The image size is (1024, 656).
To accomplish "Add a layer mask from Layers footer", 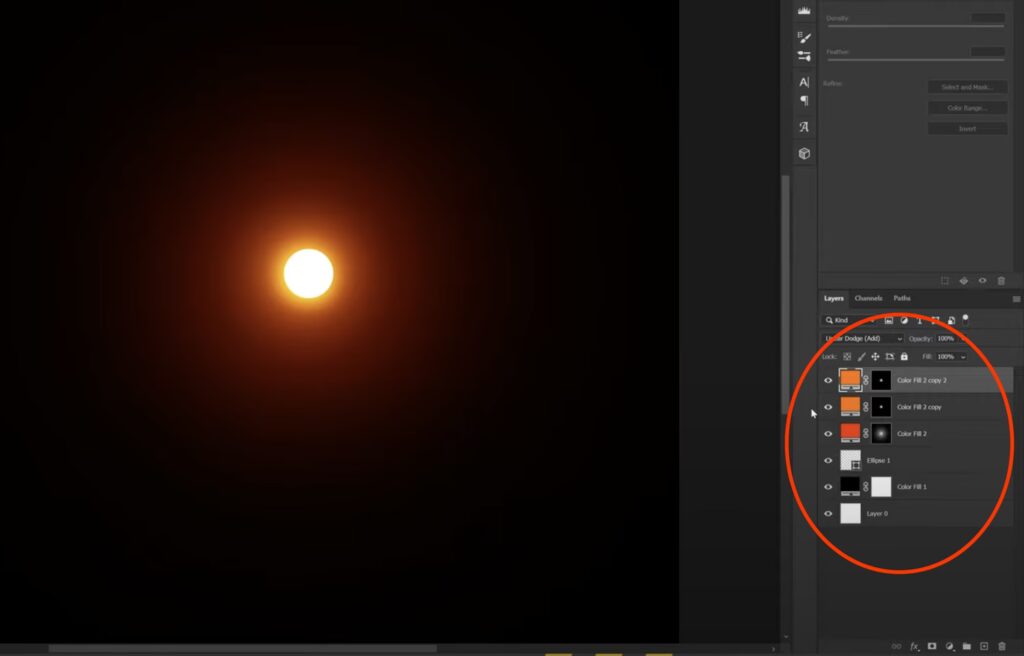I will pyautogui.click(x=932, y=646).
